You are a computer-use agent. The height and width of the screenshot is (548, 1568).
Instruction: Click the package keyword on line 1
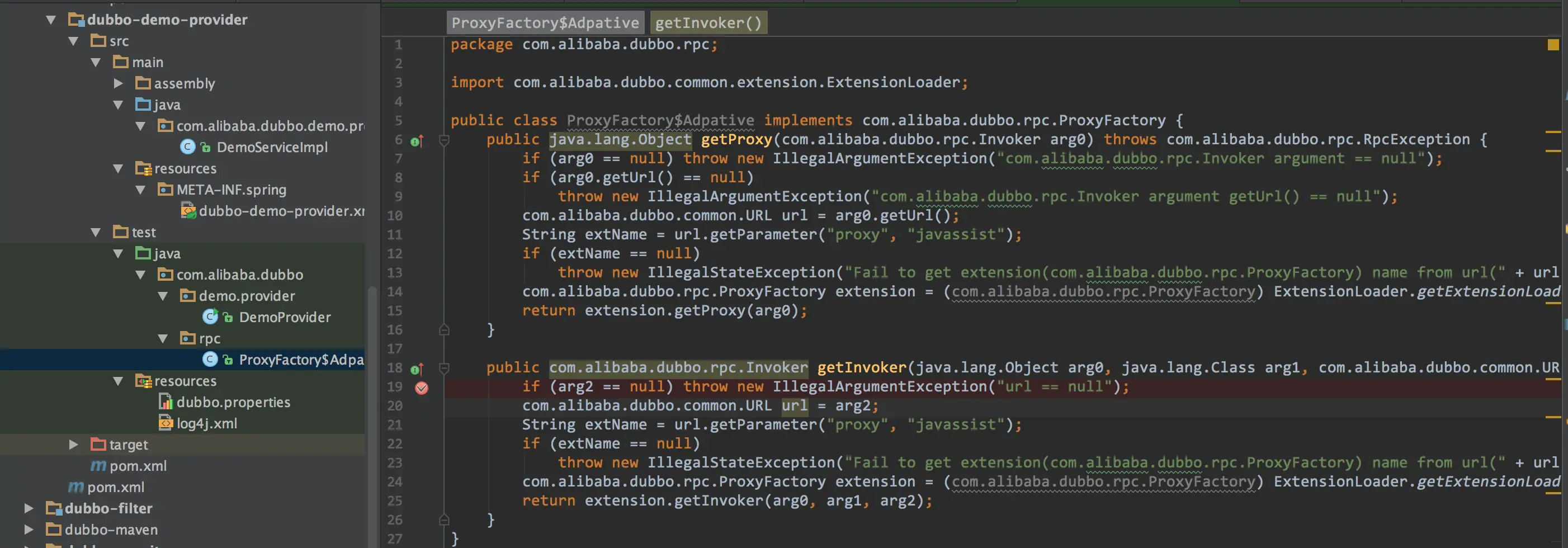(x=481, y=44)
